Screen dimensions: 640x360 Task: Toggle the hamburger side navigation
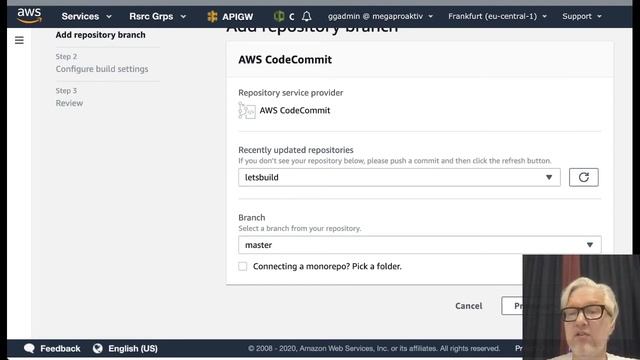point(19,40)
